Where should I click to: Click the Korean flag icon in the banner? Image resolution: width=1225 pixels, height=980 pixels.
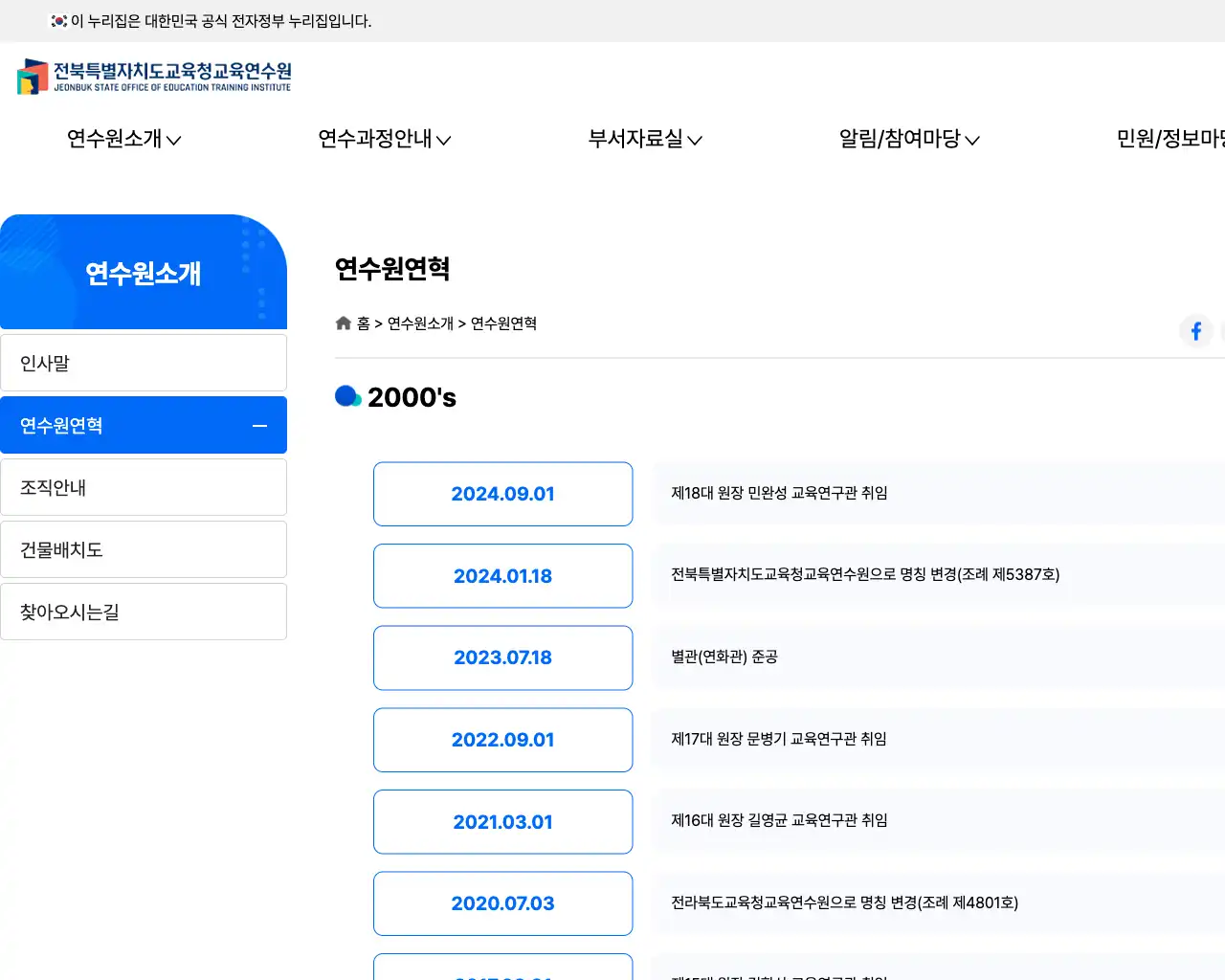point(56,20)
